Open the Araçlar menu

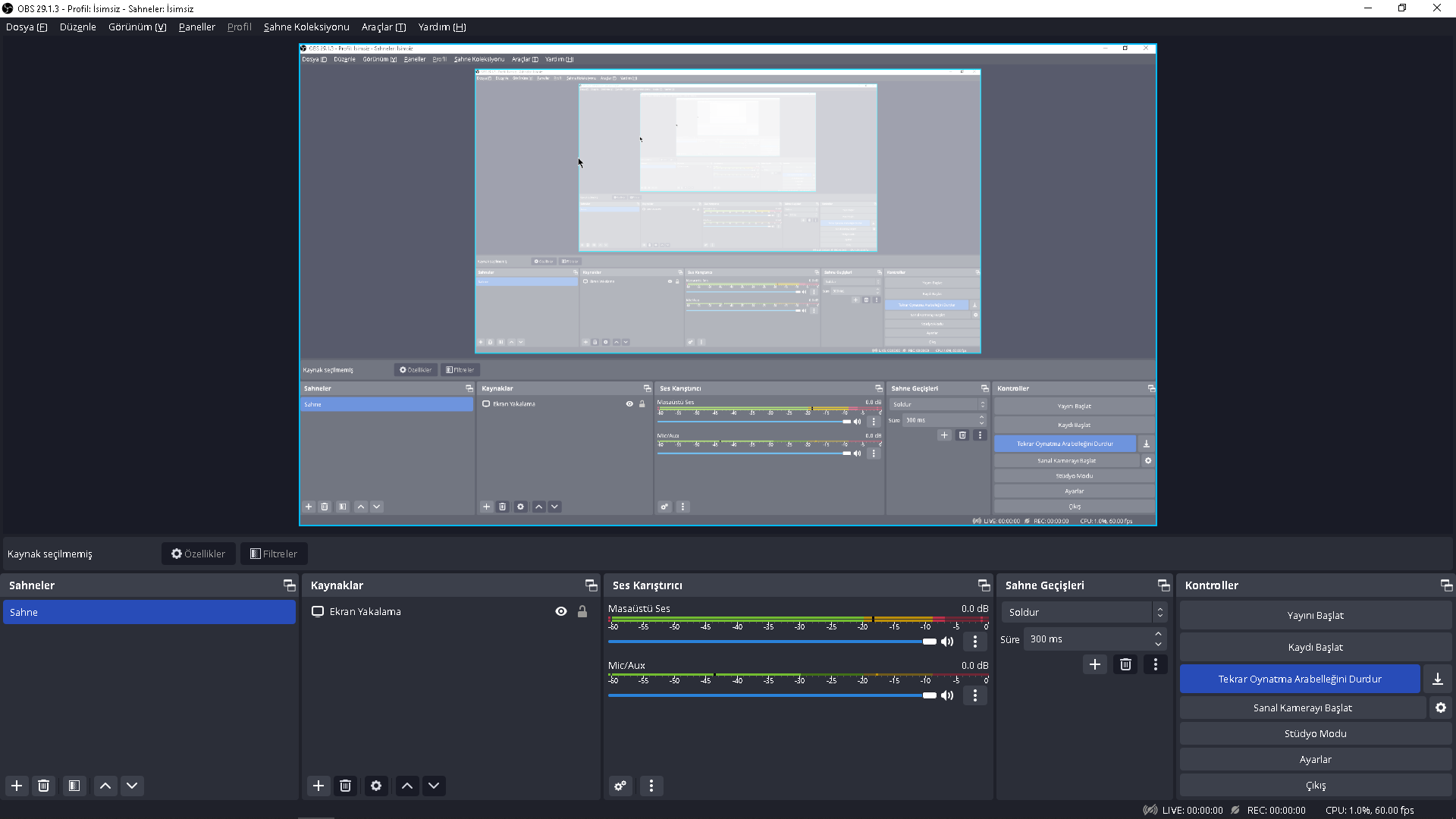tap(383, 27)
